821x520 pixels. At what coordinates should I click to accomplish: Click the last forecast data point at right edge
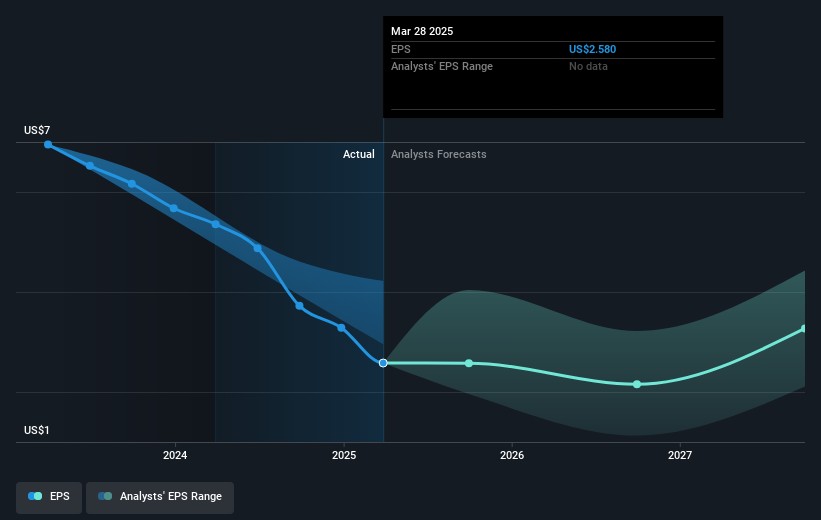[x=803, y=329]
